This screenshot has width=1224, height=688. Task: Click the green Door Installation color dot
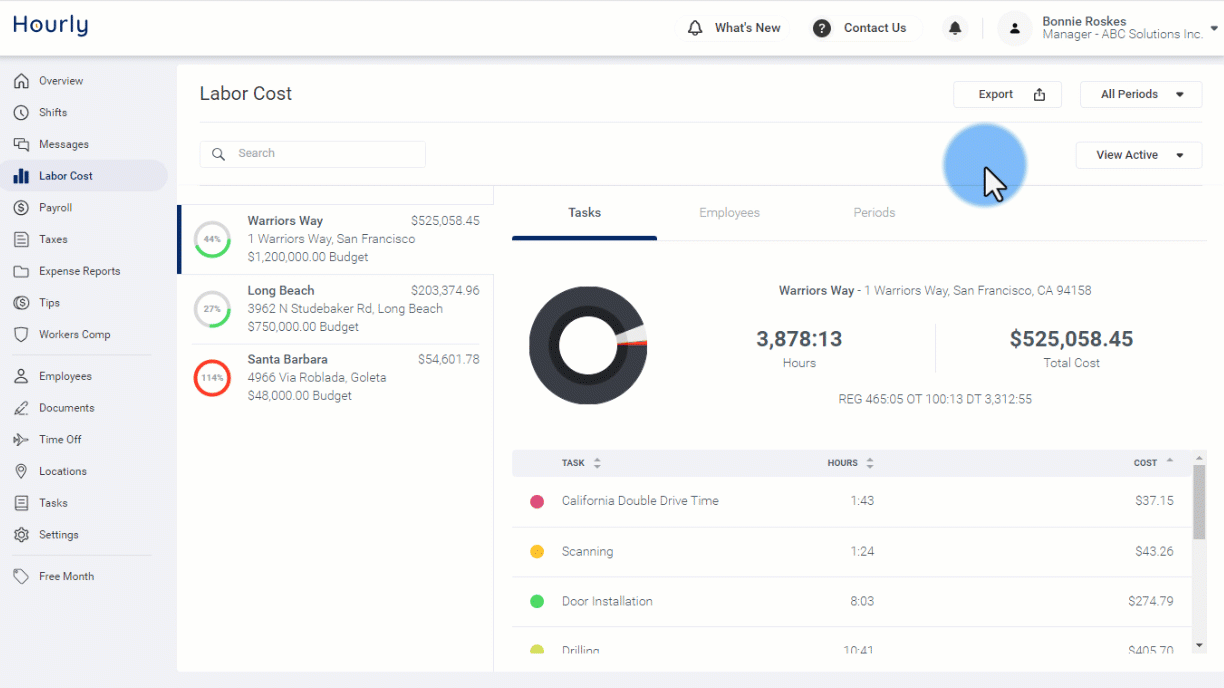(537, 602)
